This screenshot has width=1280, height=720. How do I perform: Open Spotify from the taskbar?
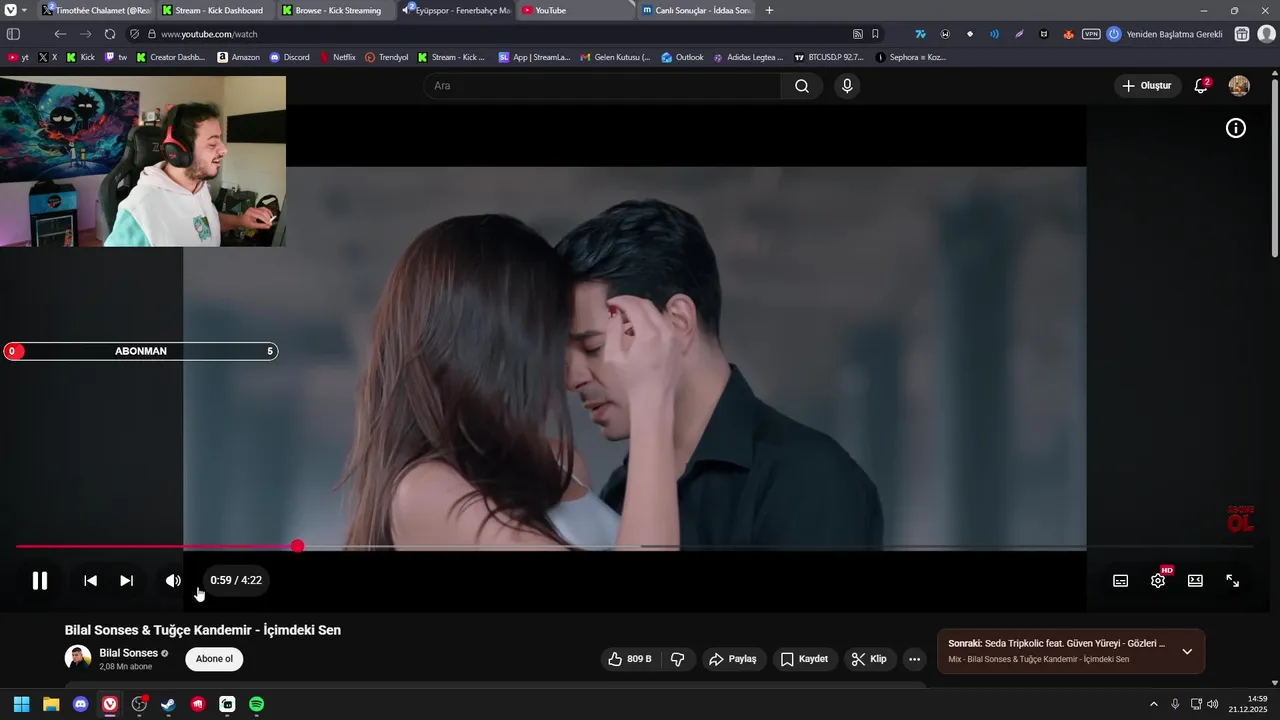pos(256,704)
